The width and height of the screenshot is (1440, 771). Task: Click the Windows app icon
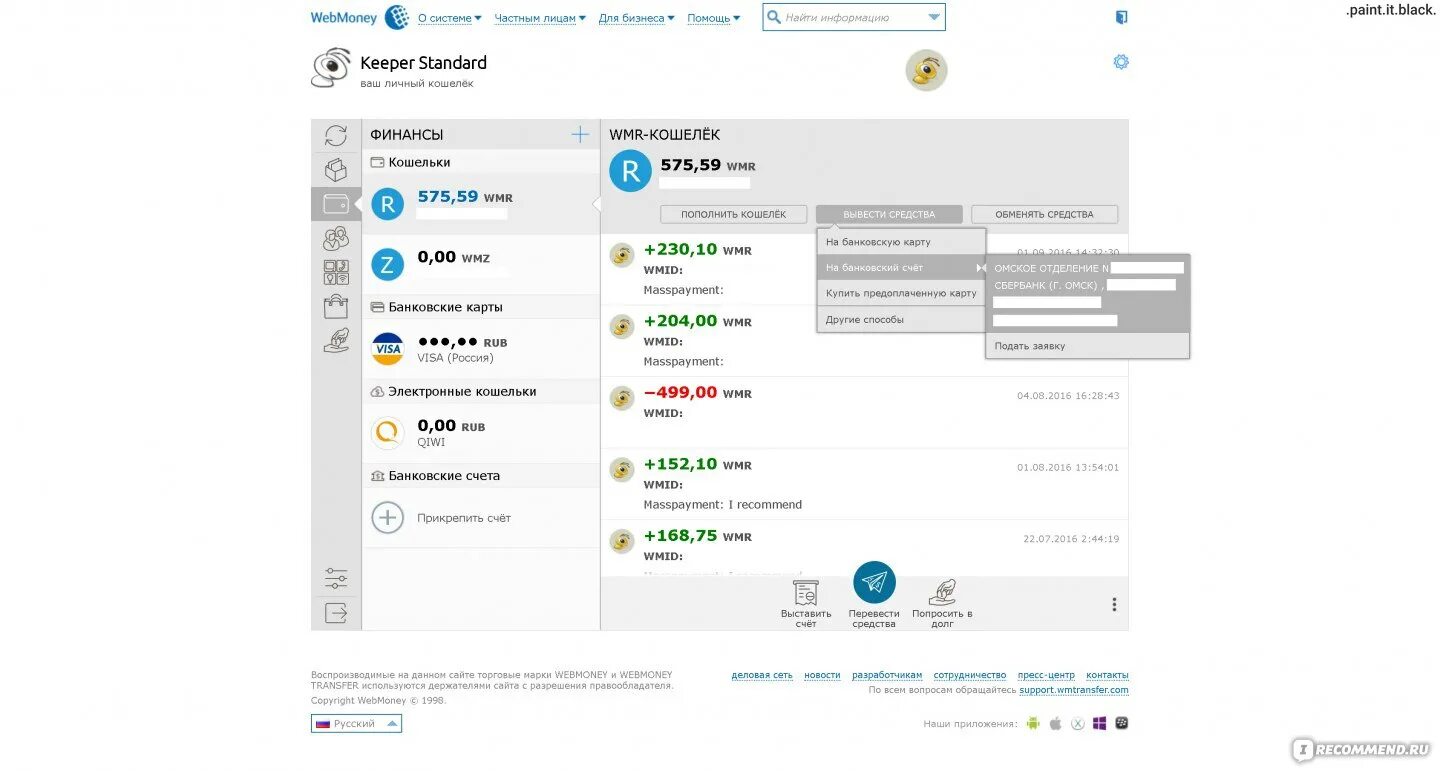coord(1099,723)
